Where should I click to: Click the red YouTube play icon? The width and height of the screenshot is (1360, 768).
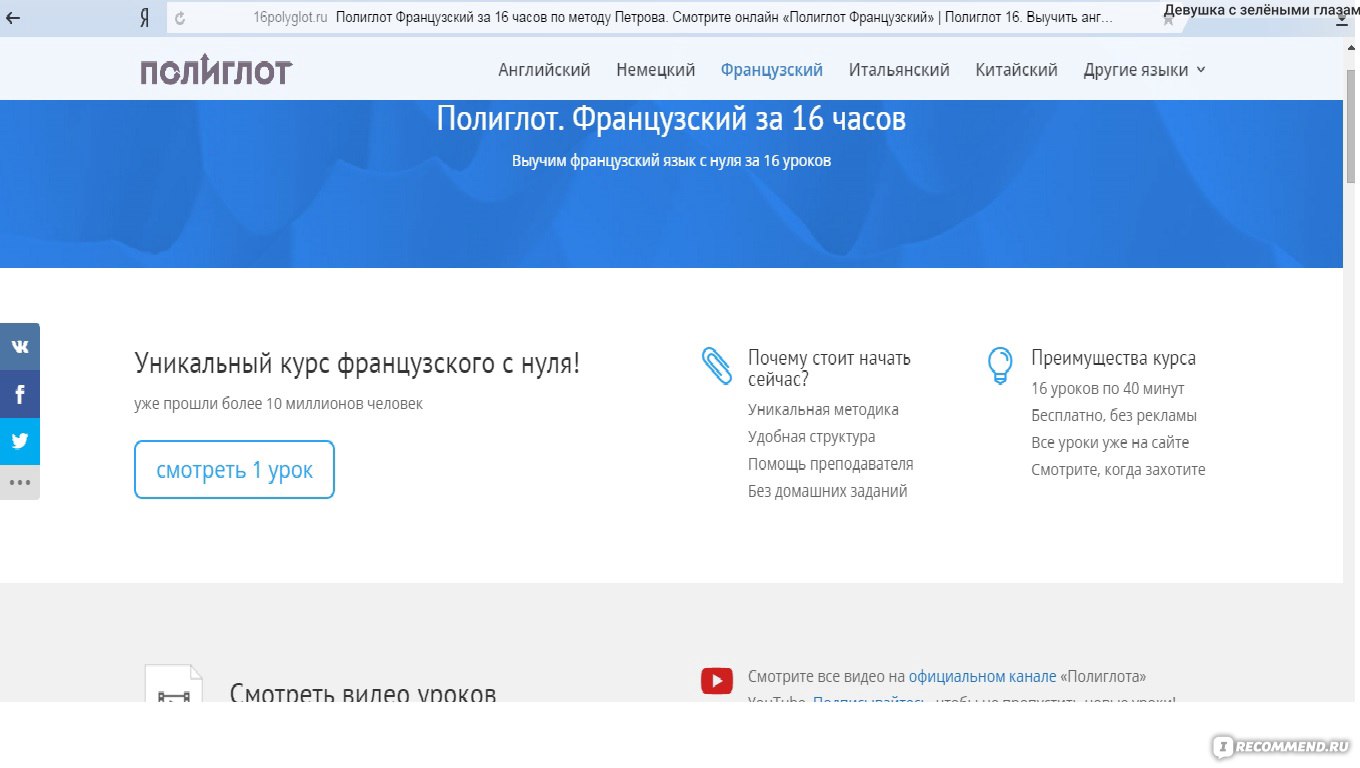(716, 681)
